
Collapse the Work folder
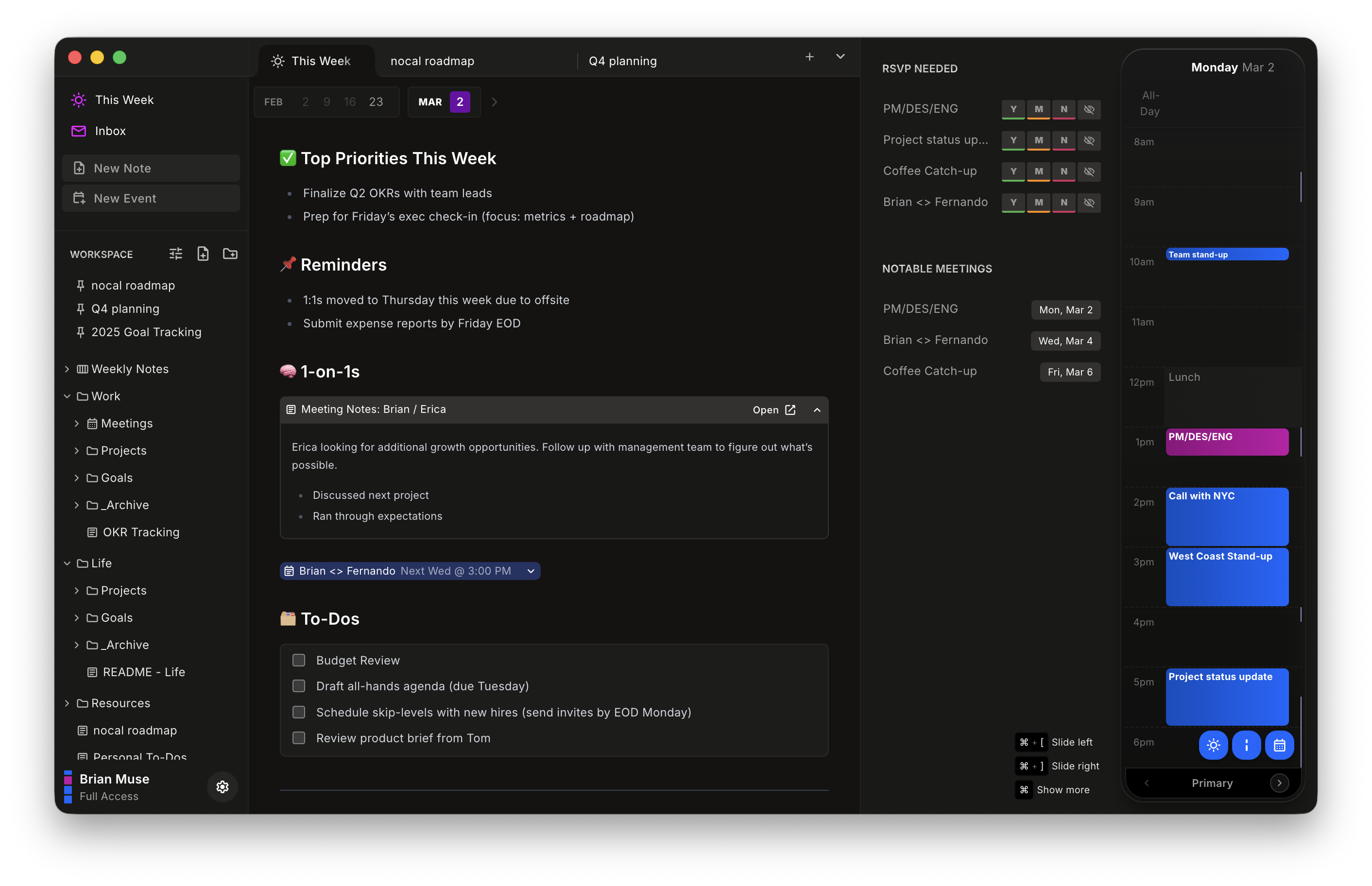click(x=68, y=396)
